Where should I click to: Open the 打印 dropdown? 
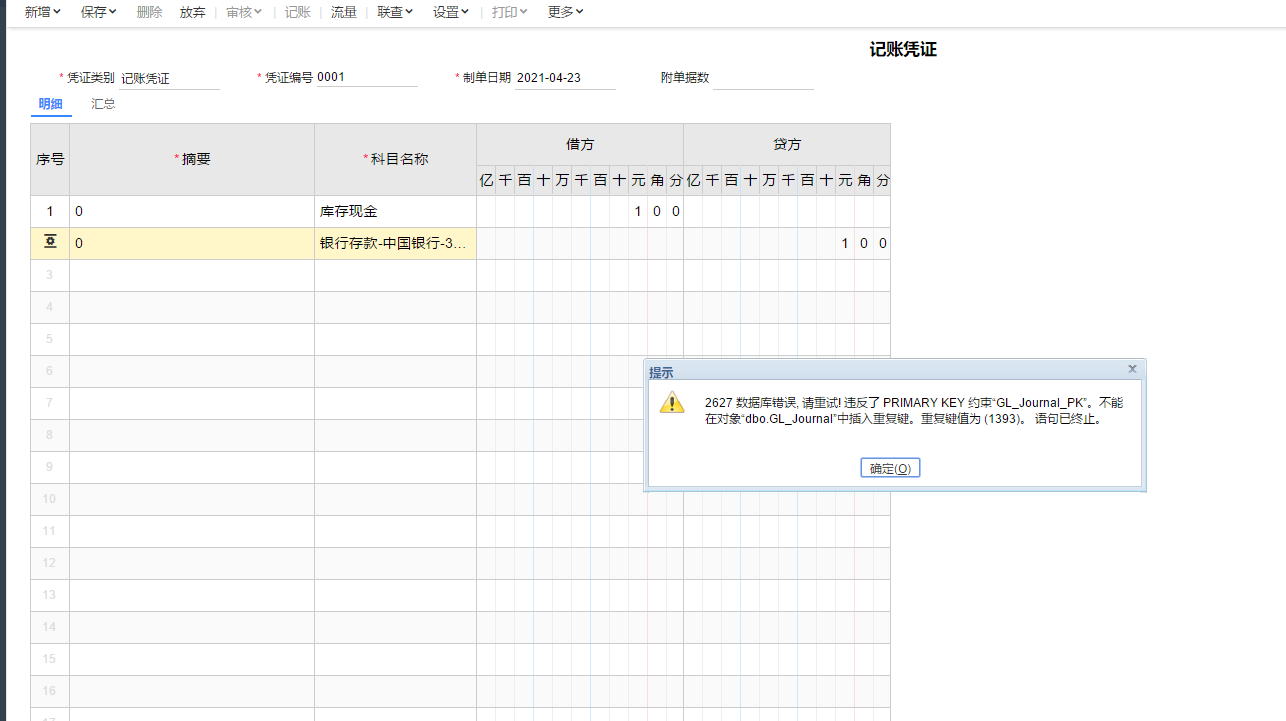point(510,12)
